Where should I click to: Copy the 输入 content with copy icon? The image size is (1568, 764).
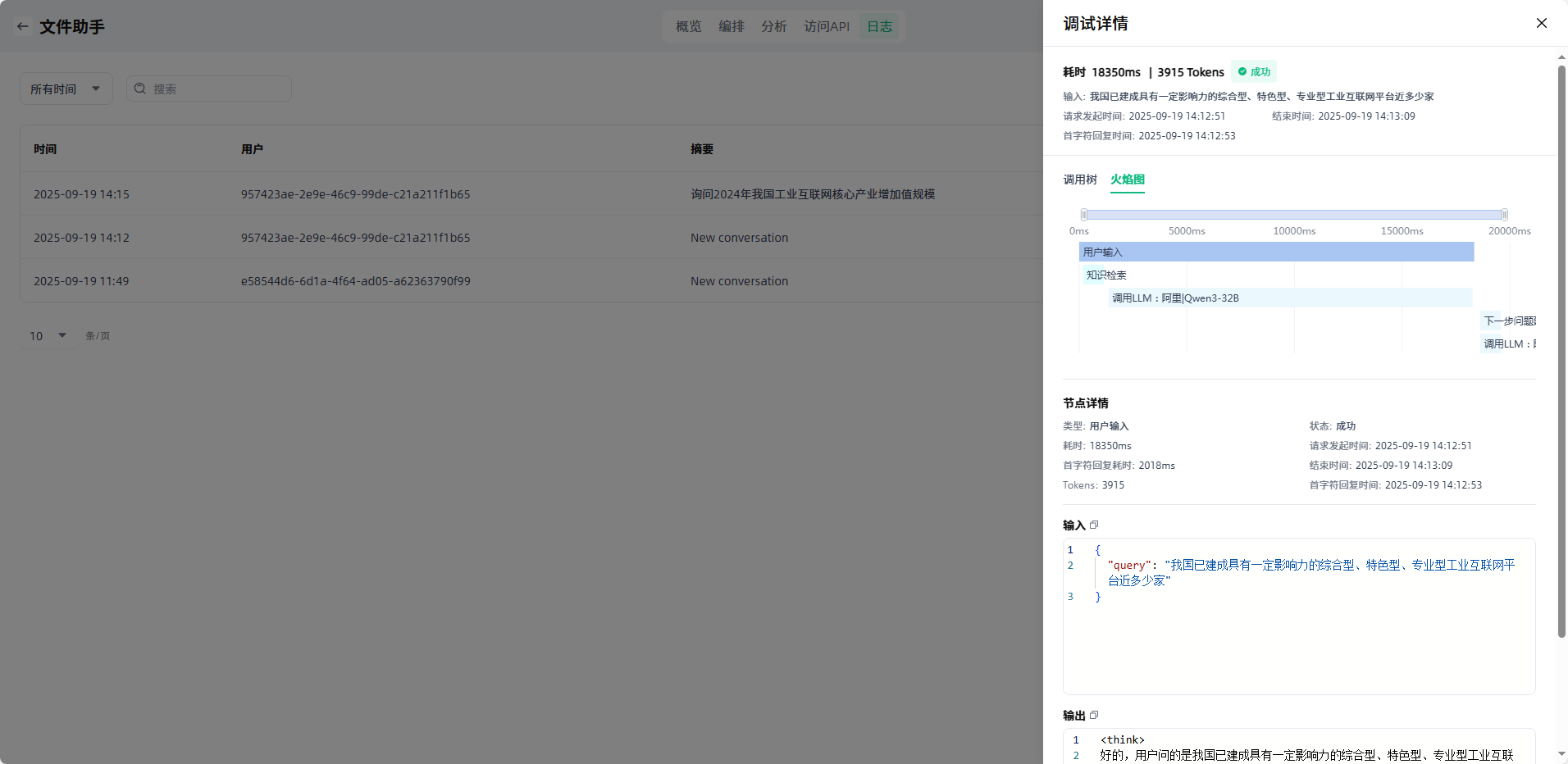coord(1094,525)
